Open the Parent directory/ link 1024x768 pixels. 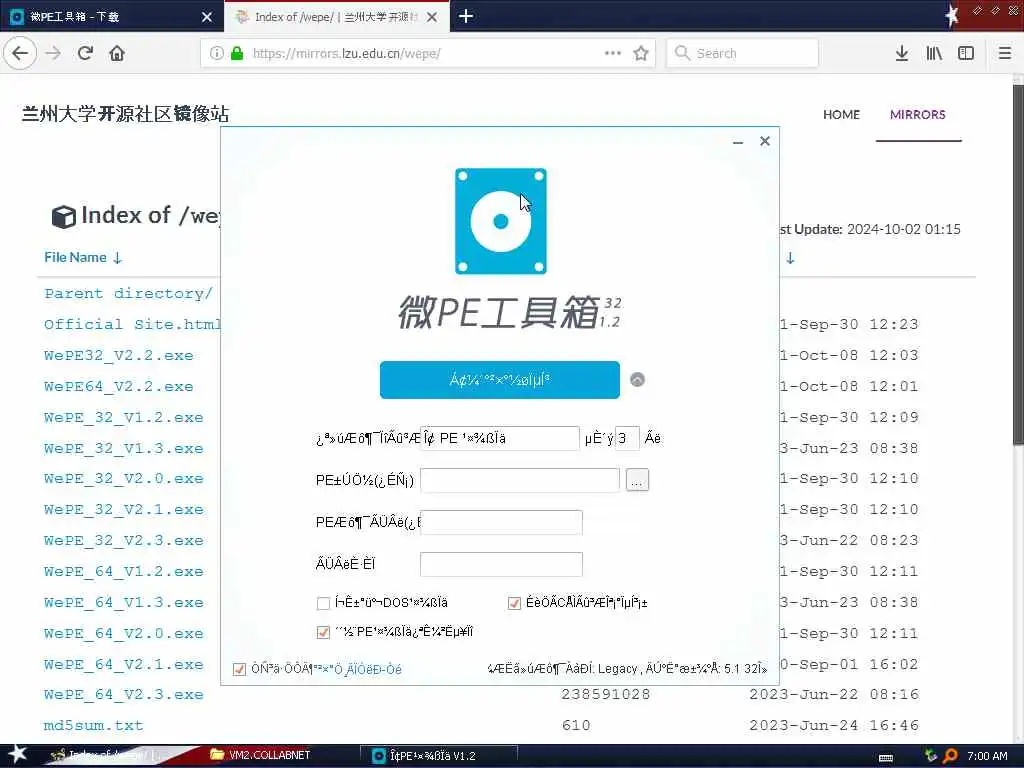[128, 293]
